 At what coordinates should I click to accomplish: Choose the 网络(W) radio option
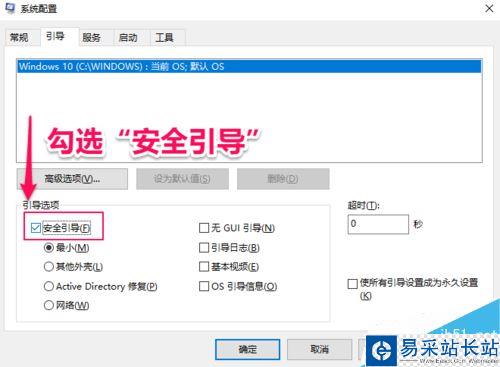(x=49, y=305)
